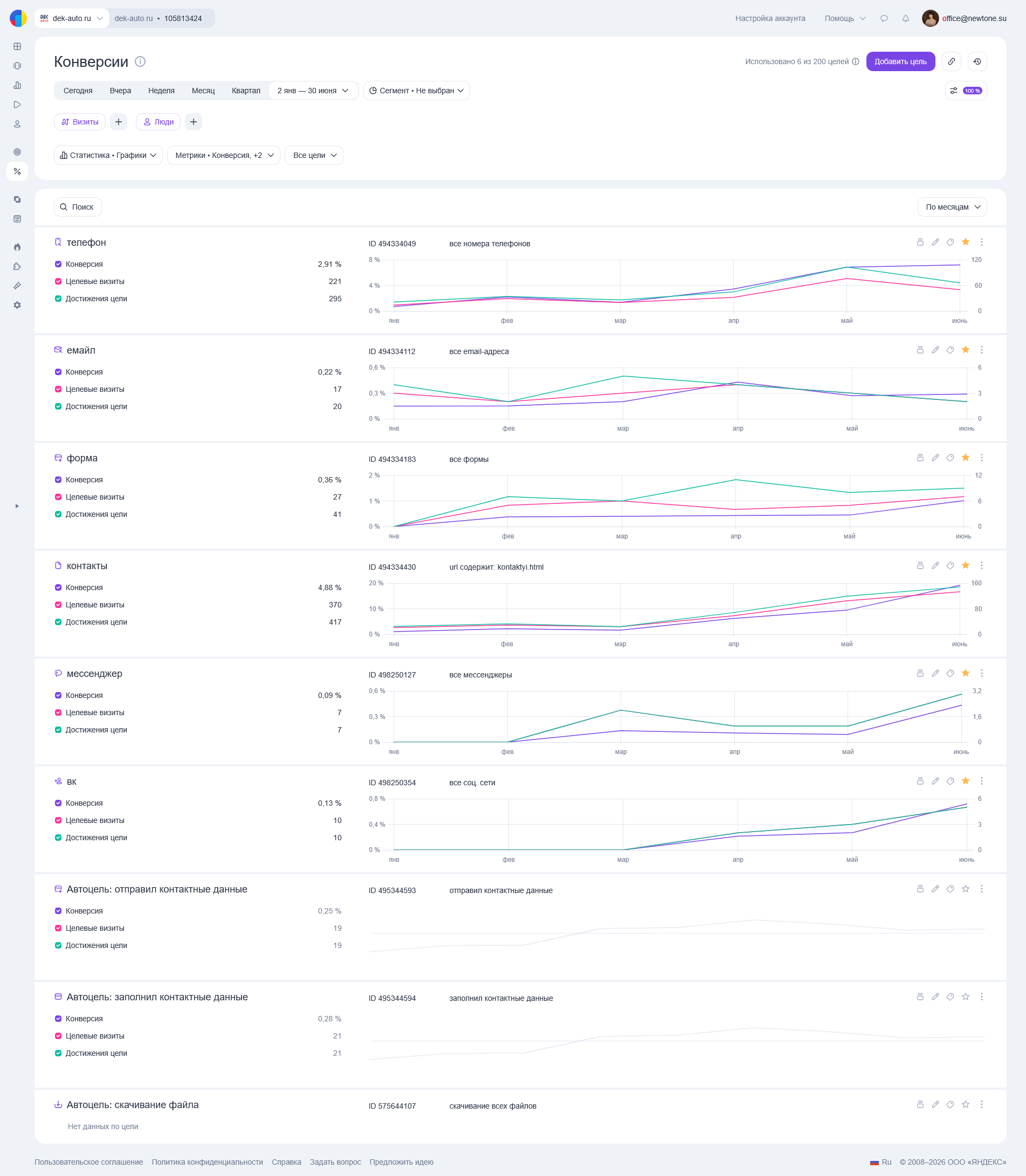Click the Поиск search field
The image size is (1026, 1176).
pyautogui.click(x=78, y=207)
